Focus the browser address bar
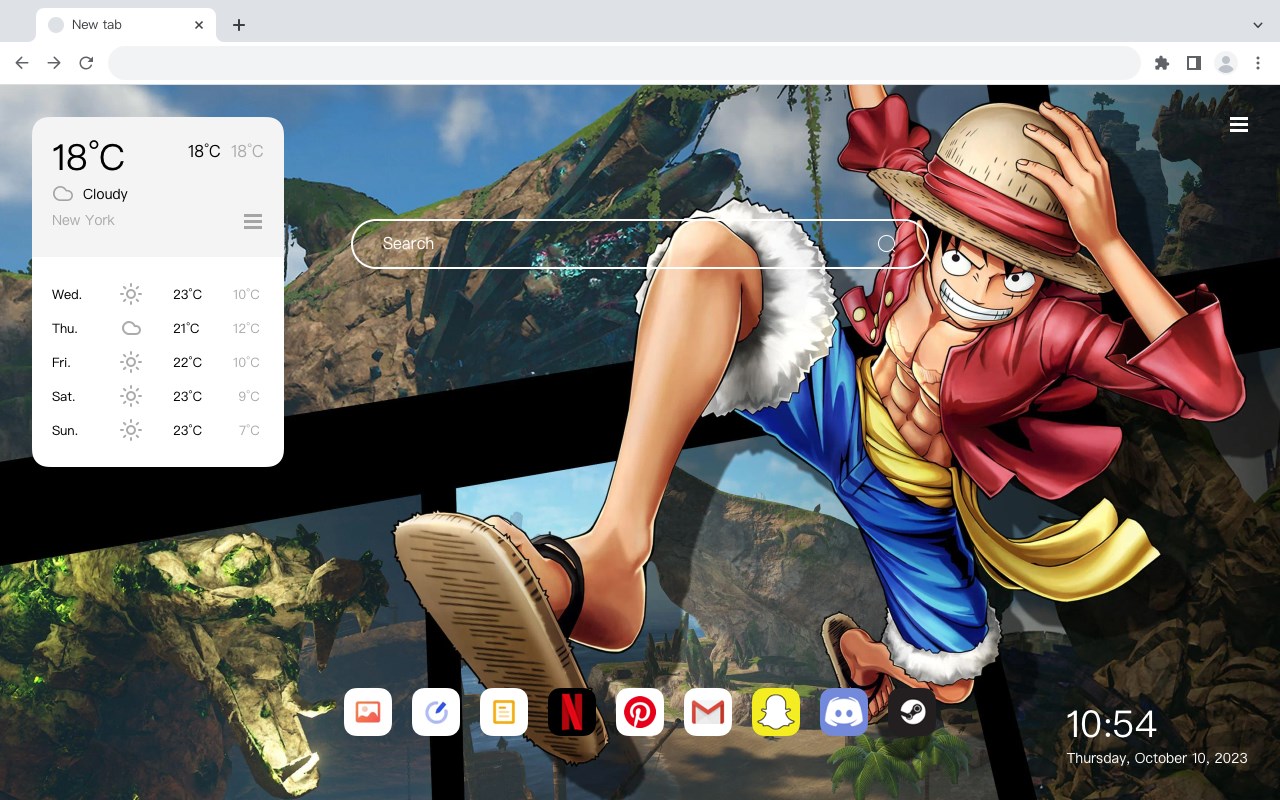 pyautogui.click(x=624, y=63)
